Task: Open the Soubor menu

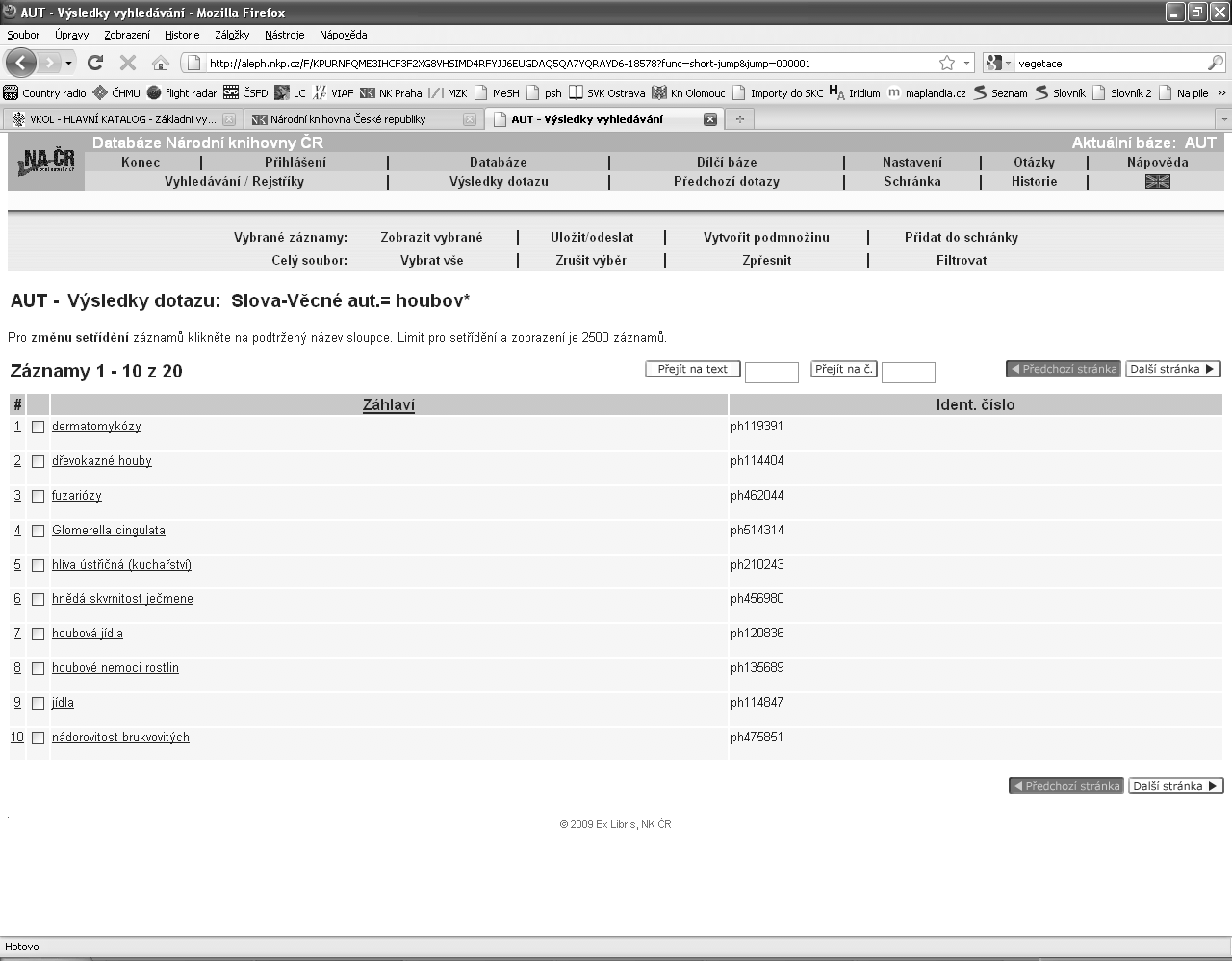Action: [x=23, y=35]
